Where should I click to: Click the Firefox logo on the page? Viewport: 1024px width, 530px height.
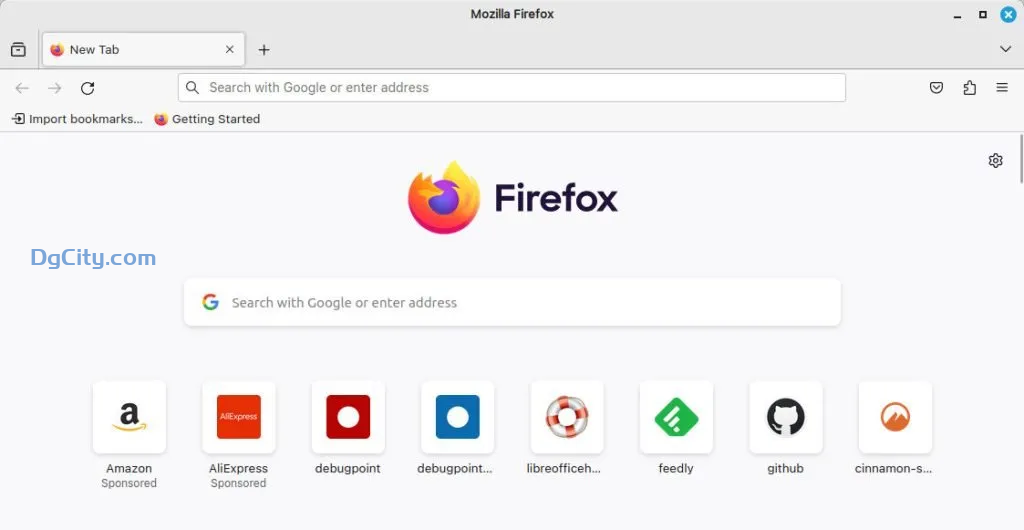coord(513,197)
